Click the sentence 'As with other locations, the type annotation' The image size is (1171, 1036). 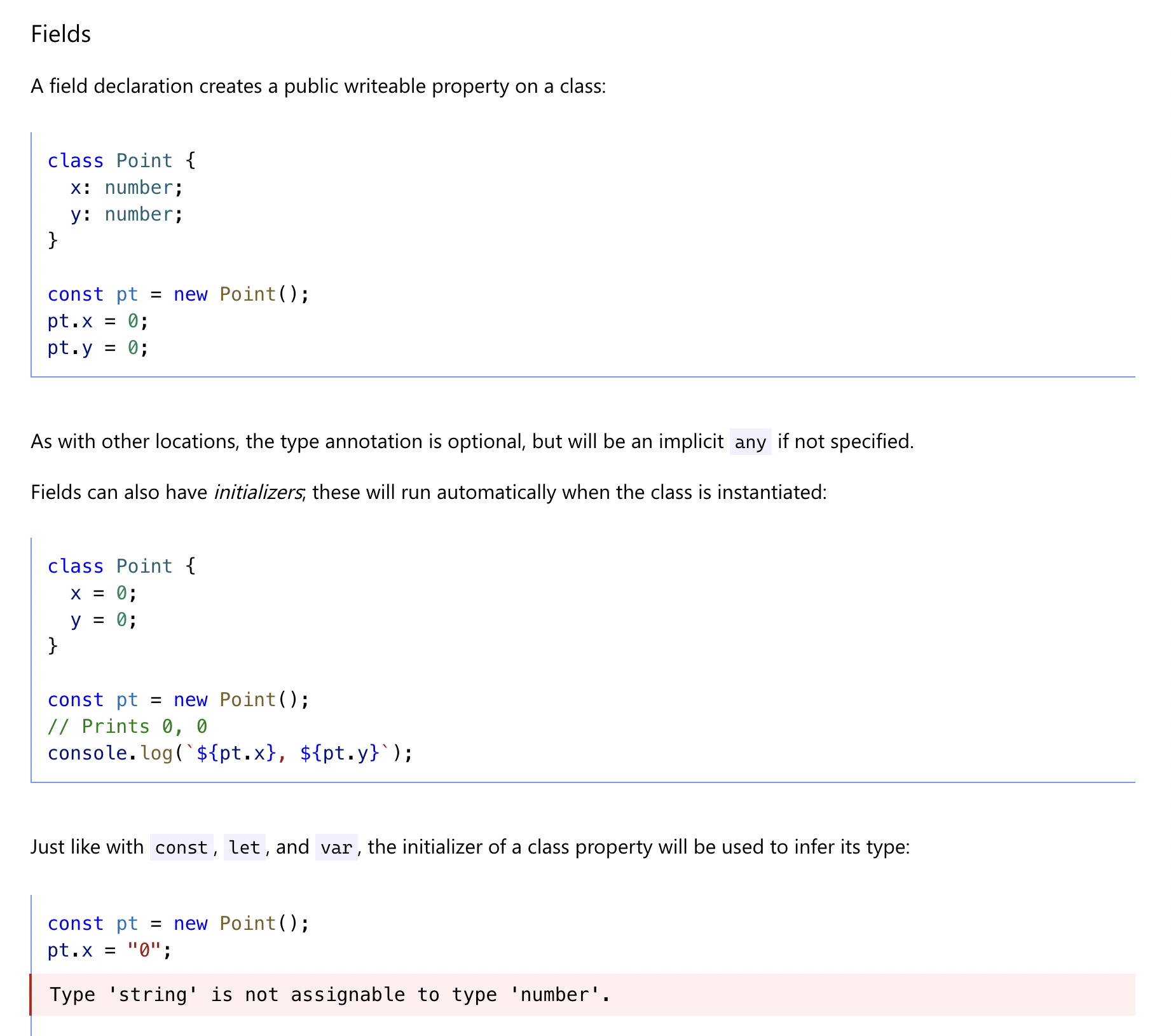(x=472, y=442)
